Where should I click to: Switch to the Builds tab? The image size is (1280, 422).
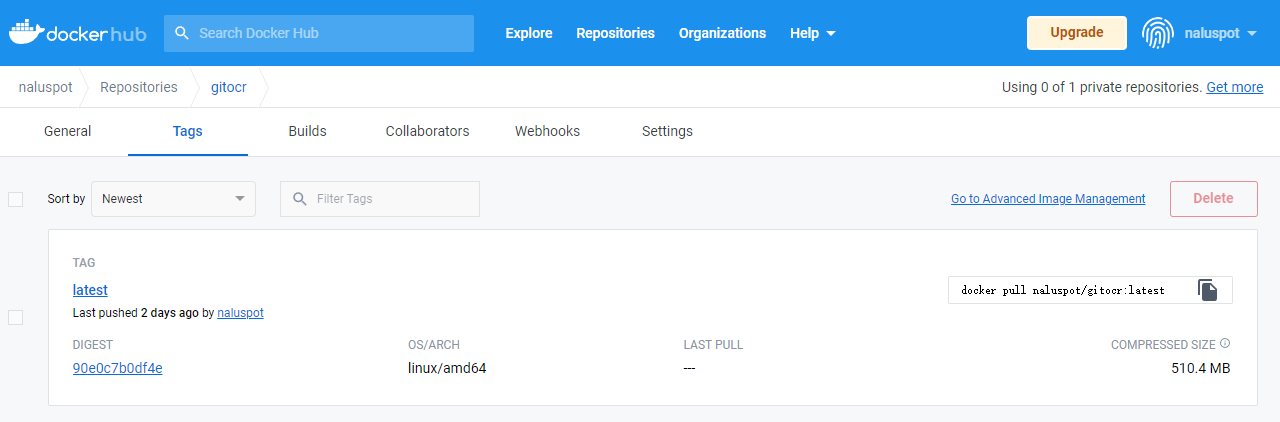pos(307,131)
